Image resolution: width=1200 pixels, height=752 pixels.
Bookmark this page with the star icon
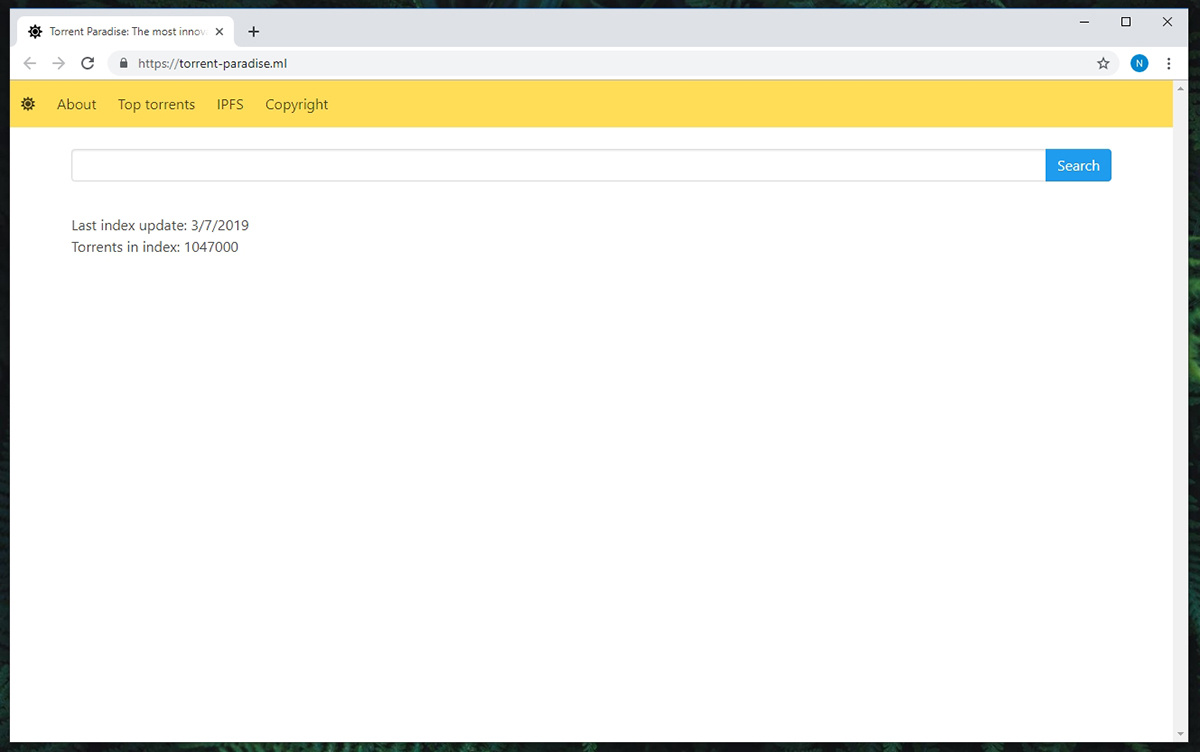point(1103,63)
